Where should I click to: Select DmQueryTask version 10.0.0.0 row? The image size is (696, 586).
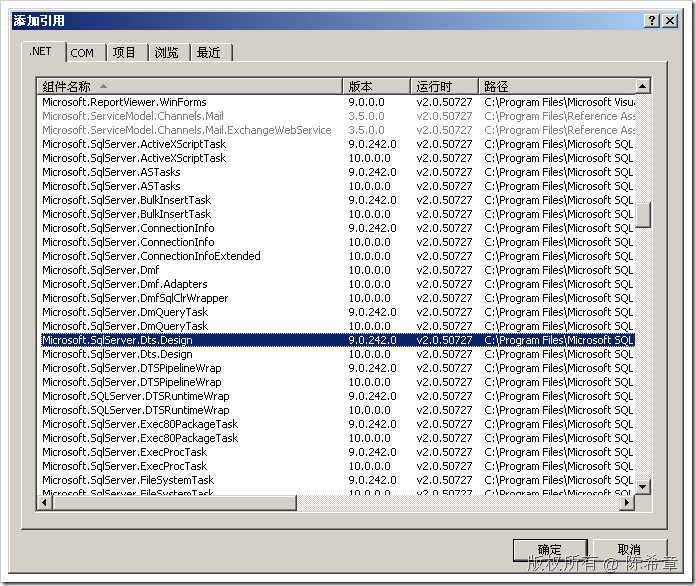pos(337,326)
